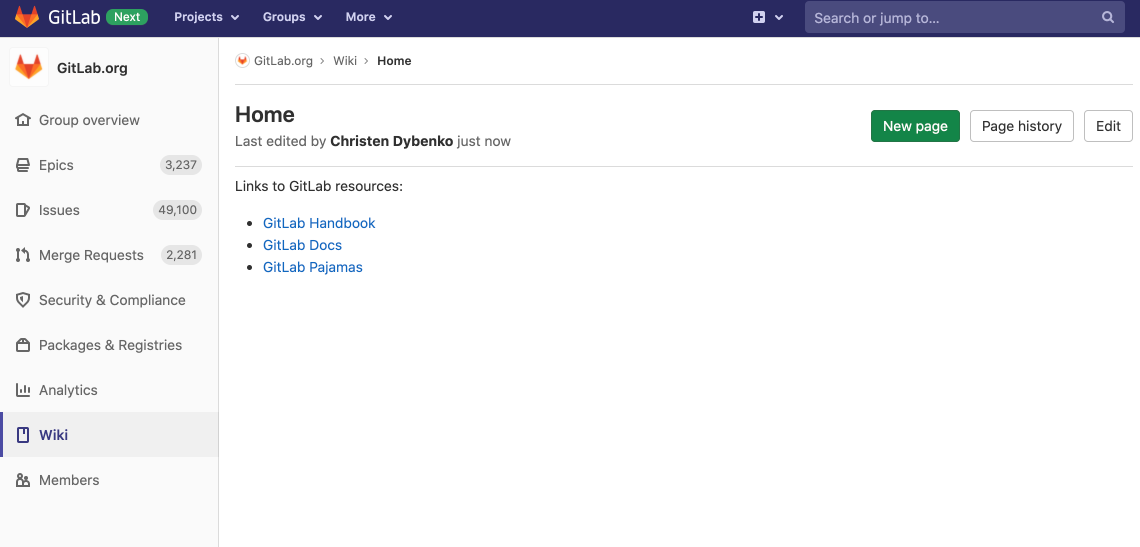Click the Members people icon

[x=23, y=480]
